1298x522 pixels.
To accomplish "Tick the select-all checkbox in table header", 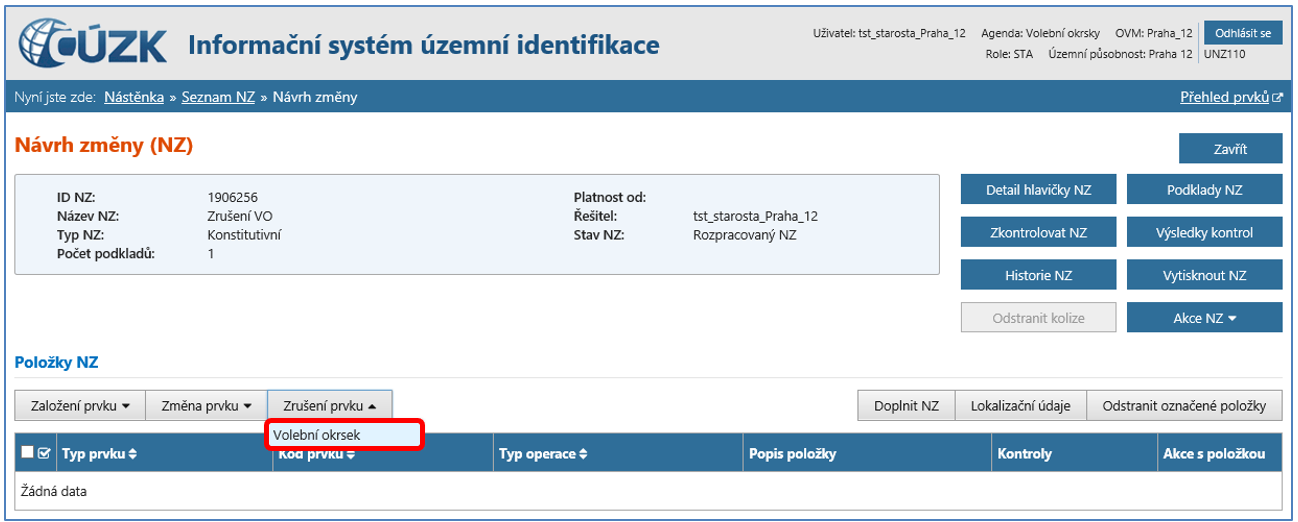I will click(27, 454).
